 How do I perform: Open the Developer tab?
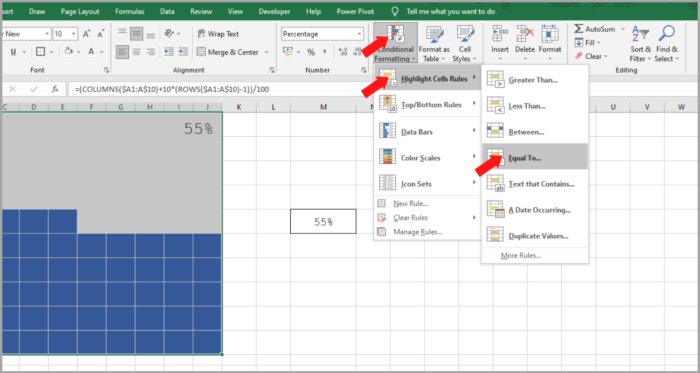coord(274,12)
